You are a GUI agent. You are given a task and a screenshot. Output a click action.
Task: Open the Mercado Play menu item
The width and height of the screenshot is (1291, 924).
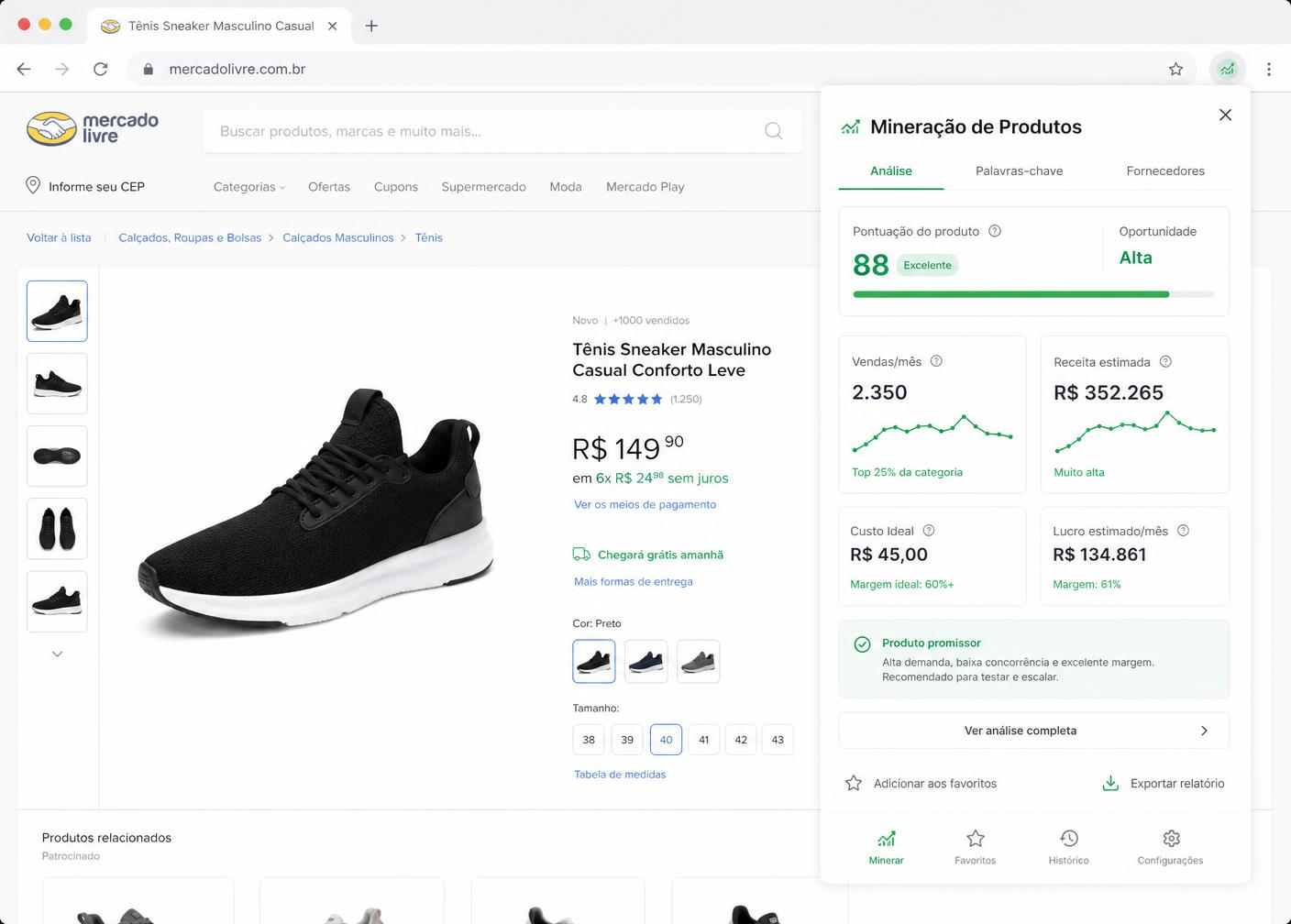click(645, 186)
